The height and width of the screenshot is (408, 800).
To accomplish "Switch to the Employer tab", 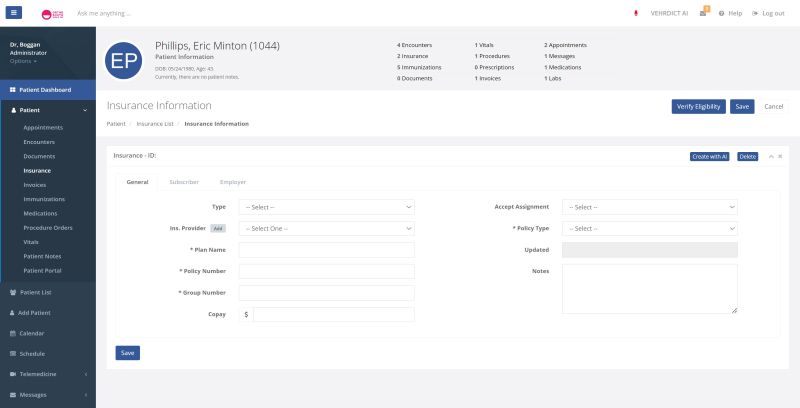I will coord(233,182).
